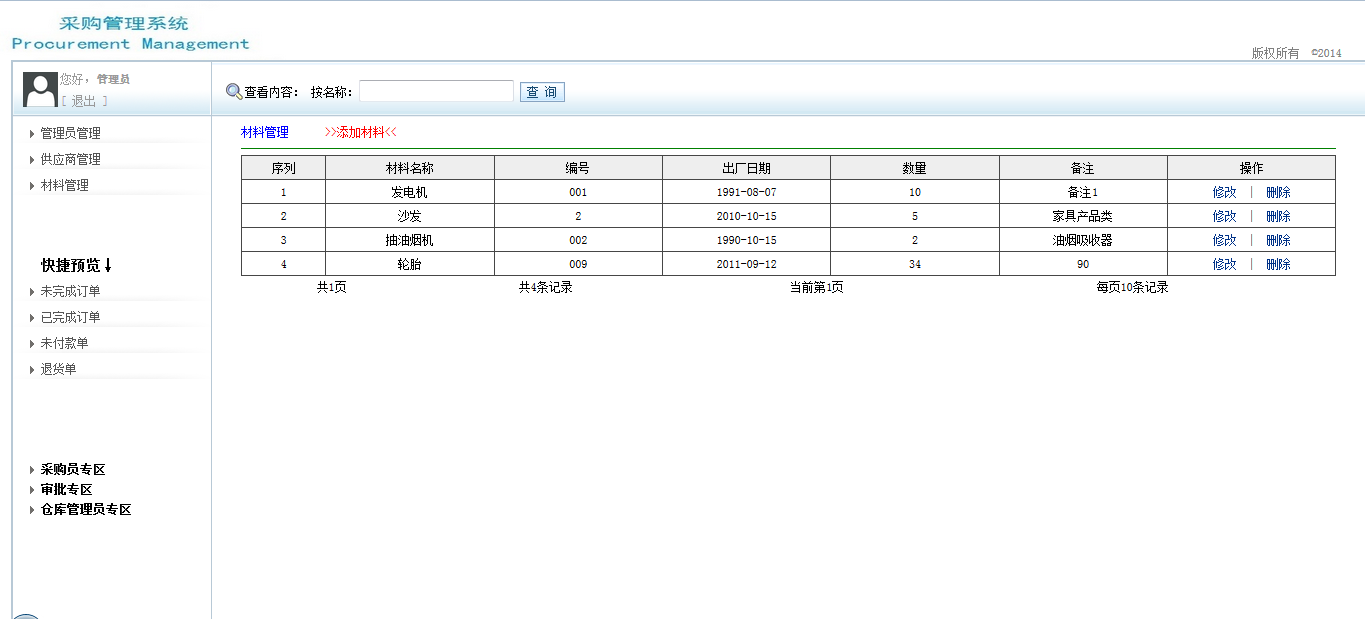Open 仓库管理员专区 section
Screen dimensions: 1365x619
point(86,510)
